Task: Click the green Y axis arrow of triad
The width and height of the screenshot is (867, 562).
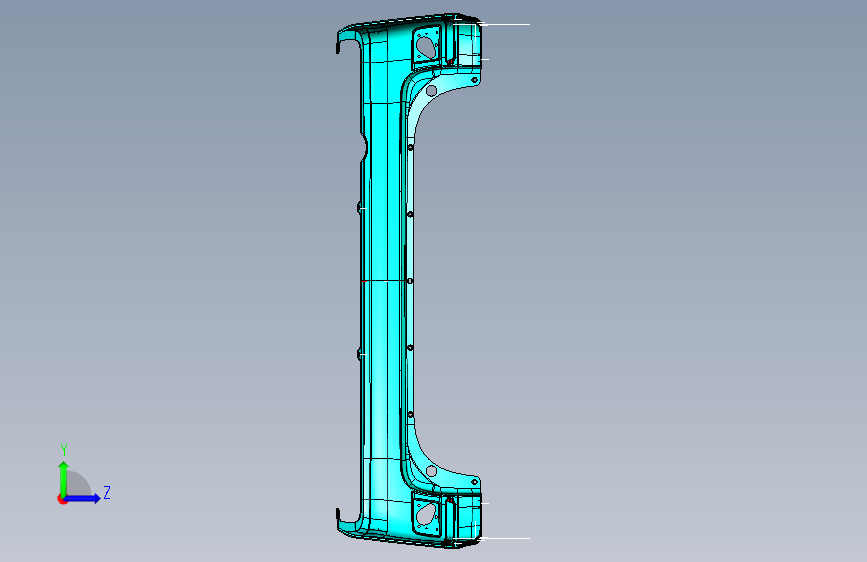Action: 64,478
